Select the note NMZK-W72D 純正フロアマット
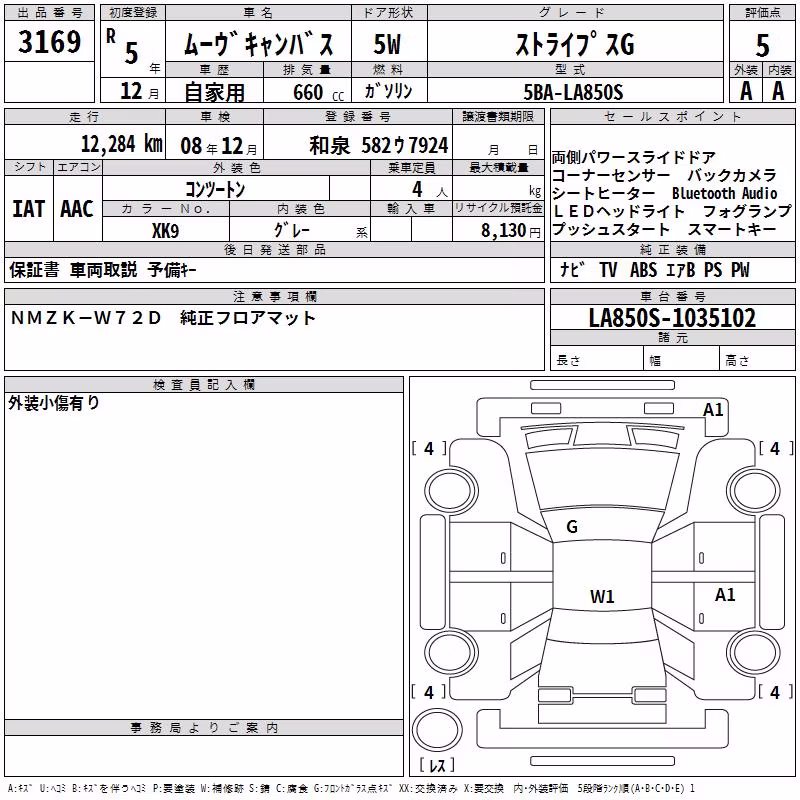800x800 pixels. pyautogui.click(x=163, y=318)
